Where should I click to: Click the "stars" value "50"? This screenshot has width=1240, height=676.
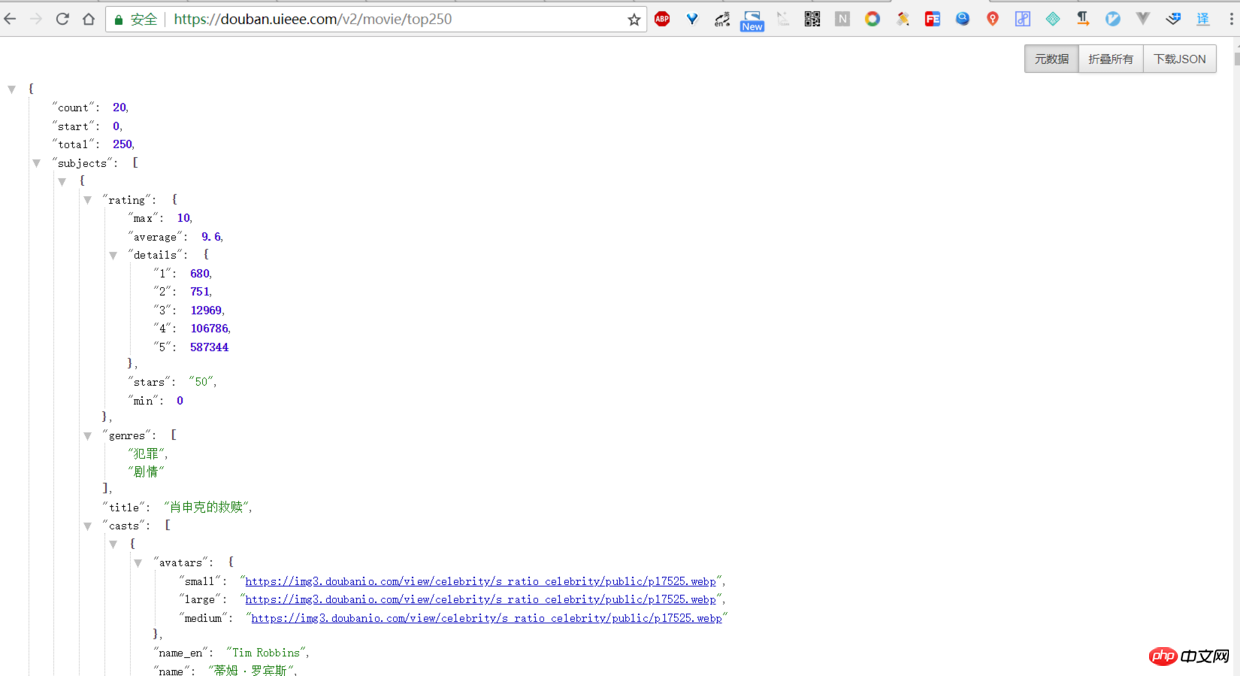(201, 382)
